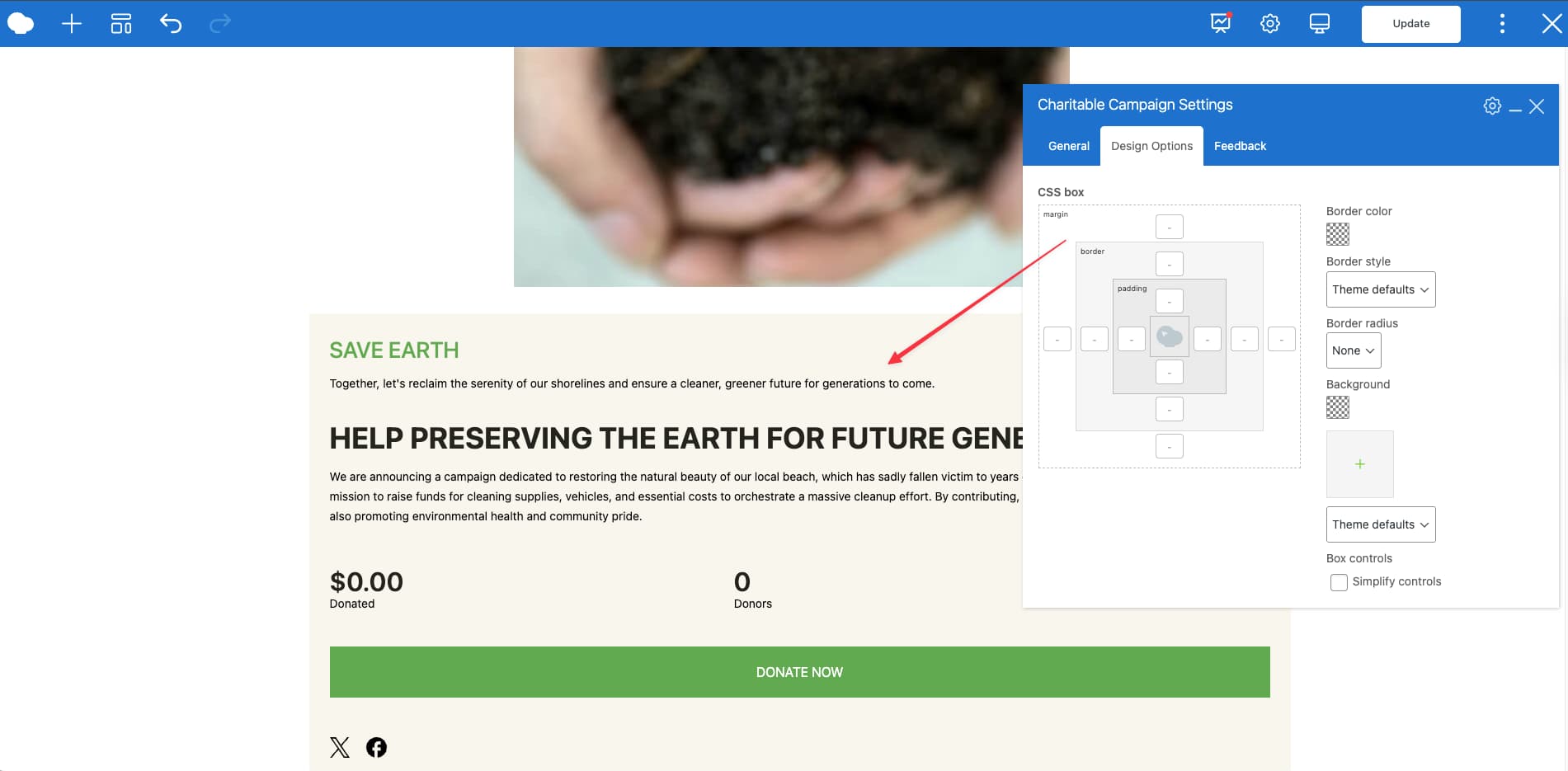Click the X (Twitter) share icon
The width and height of the screenshot is (1568, 771).
[340, 747]
